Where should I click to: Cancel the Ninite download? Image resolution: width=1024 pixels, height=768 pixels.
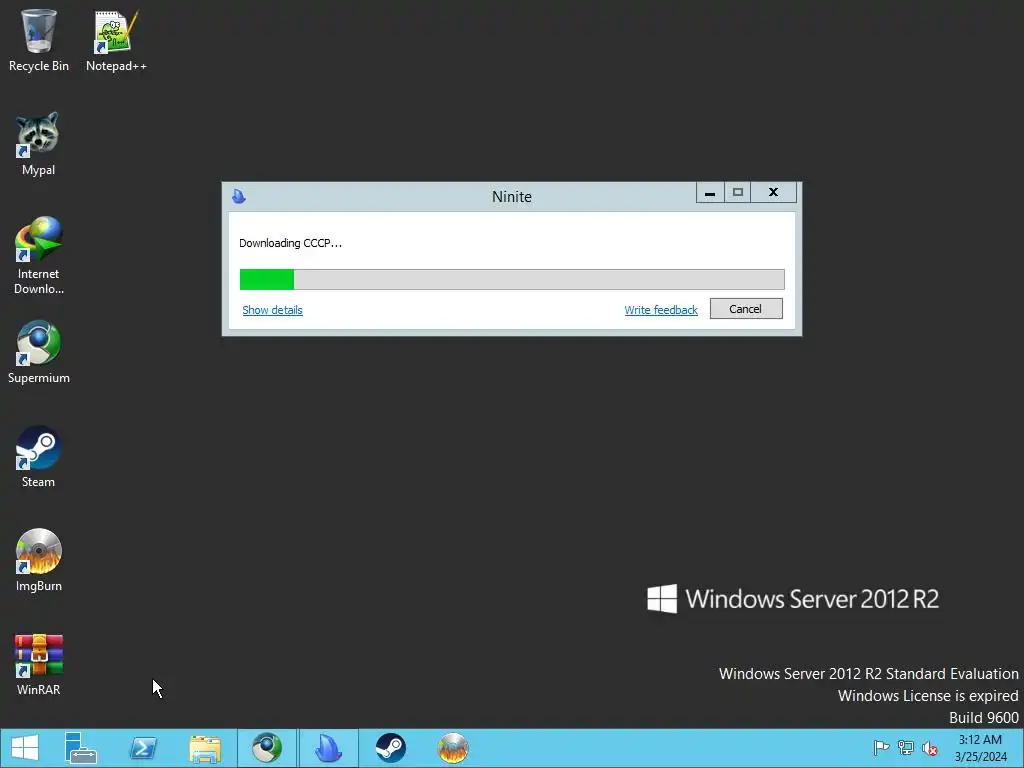(x=746, y=309)
